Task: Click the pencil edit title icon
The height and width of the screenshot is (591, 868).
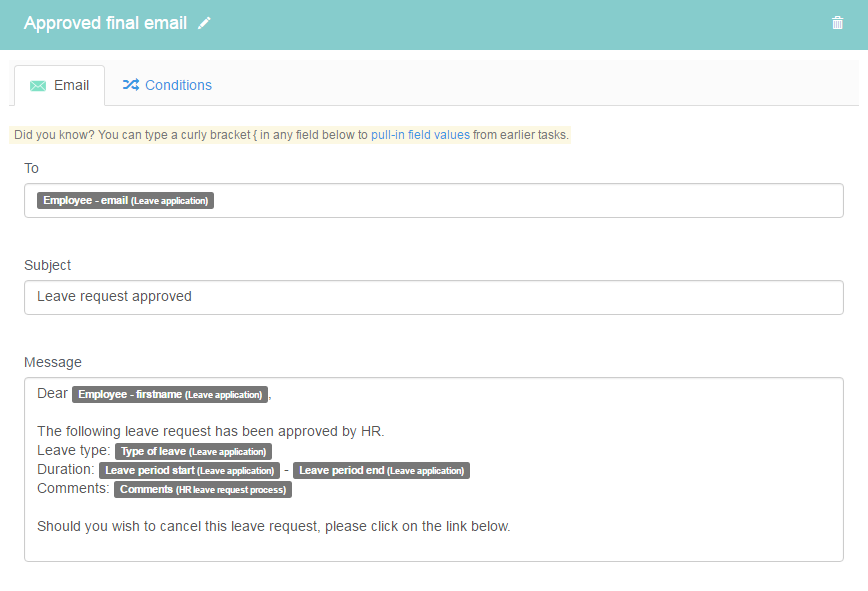Action: pos(204,23)
